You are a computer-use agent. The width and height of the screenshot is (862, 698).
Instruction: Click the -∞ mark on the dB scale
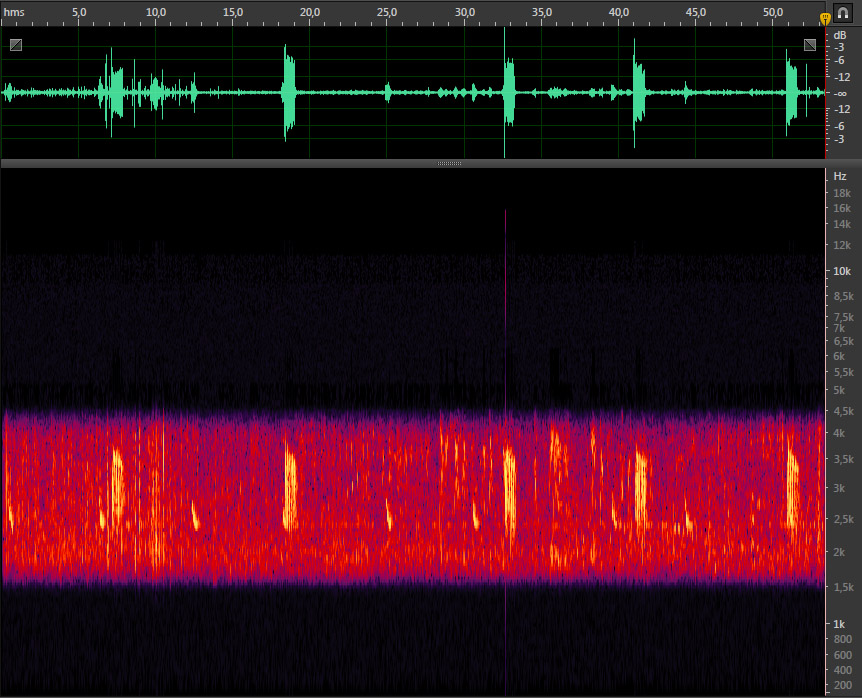pos(839,93)
